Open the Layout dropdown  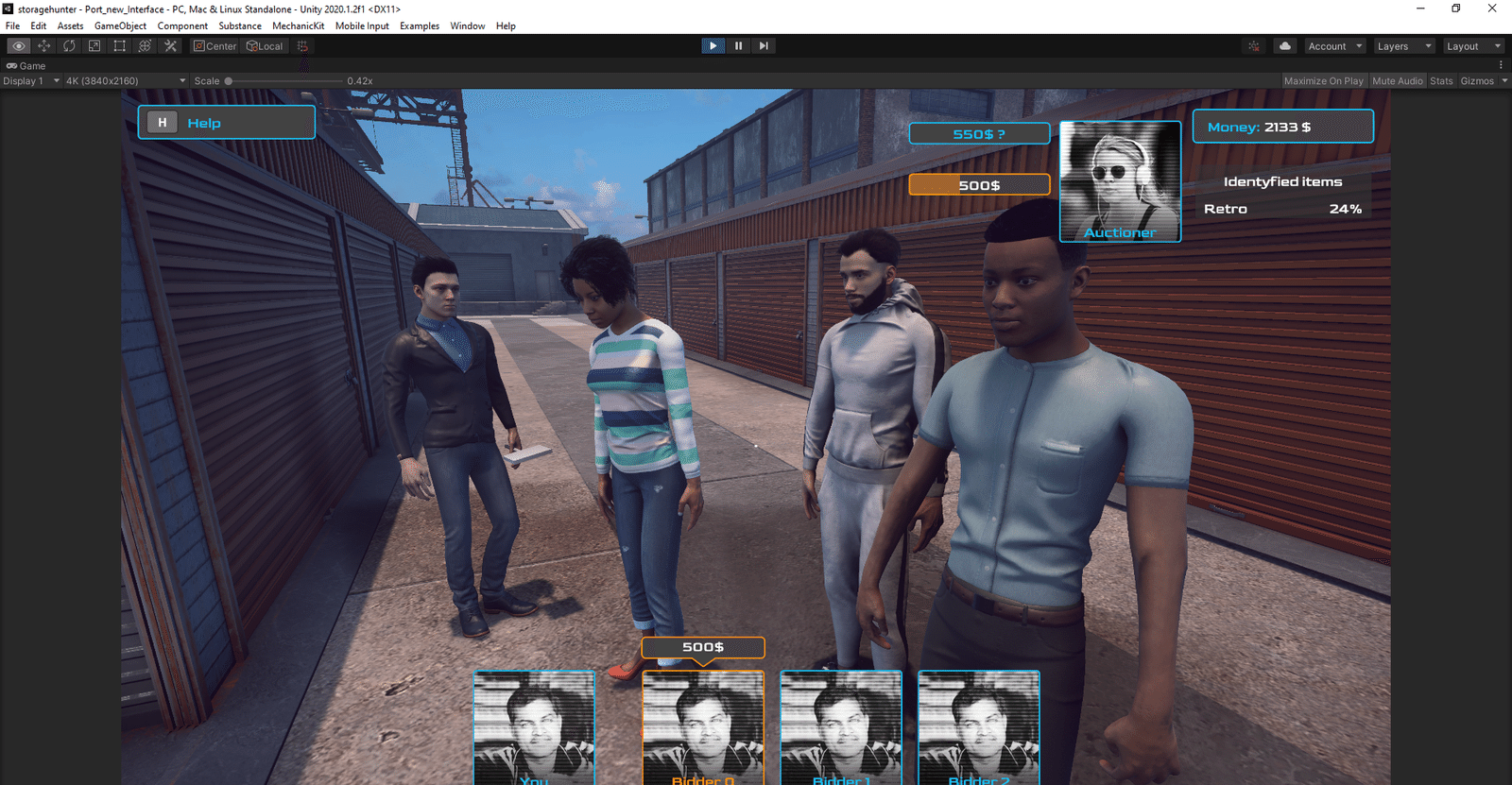(x=1473, y=45)
